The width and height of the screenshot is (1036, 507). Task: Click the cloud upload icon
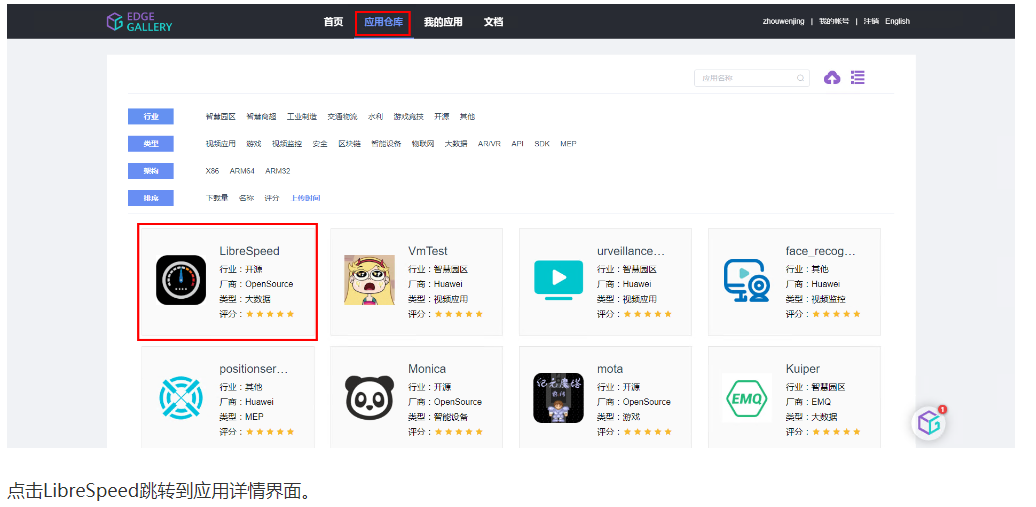[832, 77]
